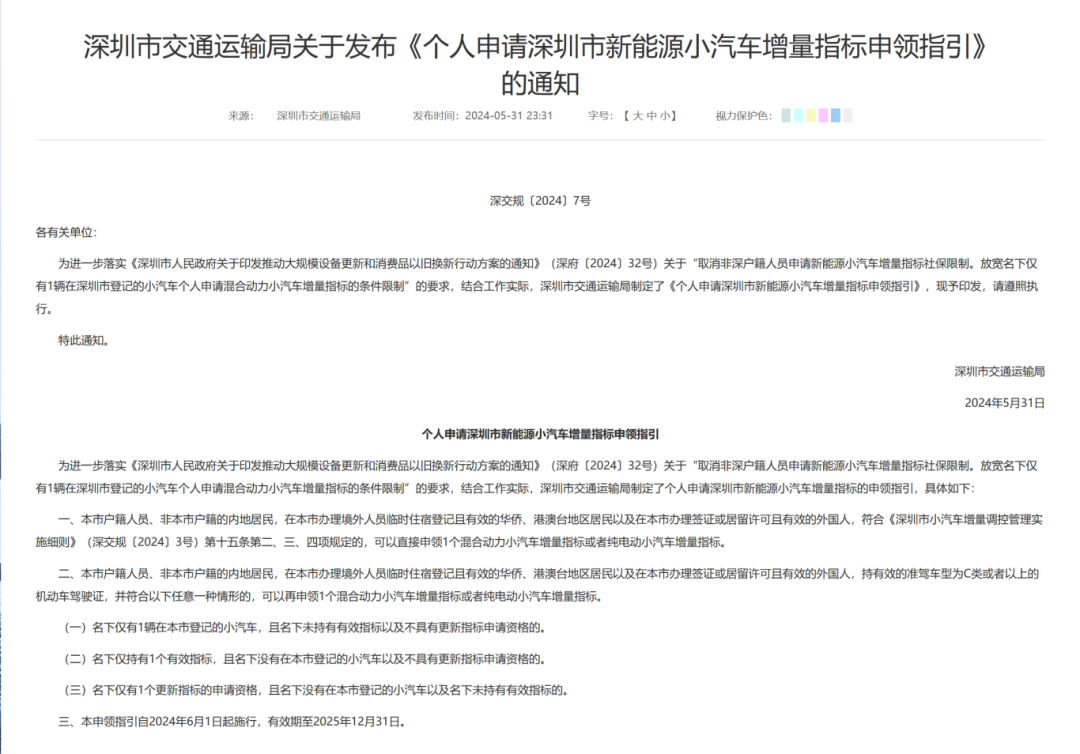
Task: Click the pink eye-protection color swatch
Action: click(x=822, y=115)
